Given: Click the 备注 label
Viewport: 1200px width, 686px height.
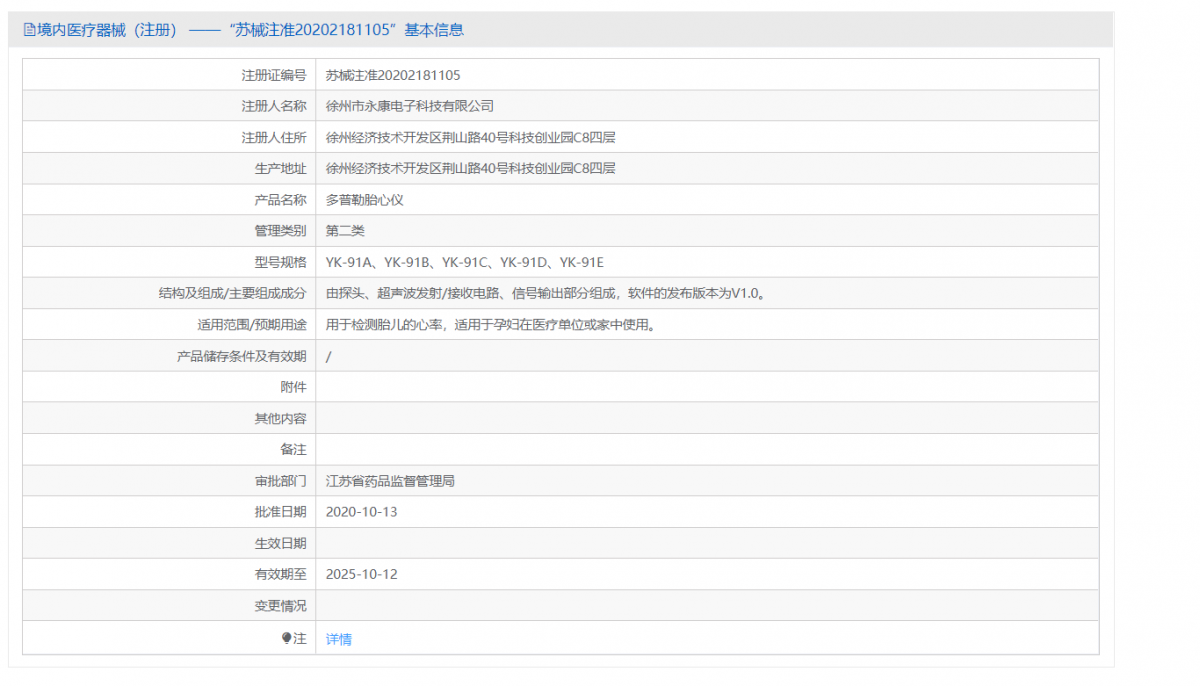Looking at the screenshot, I should tap(294, 450).
